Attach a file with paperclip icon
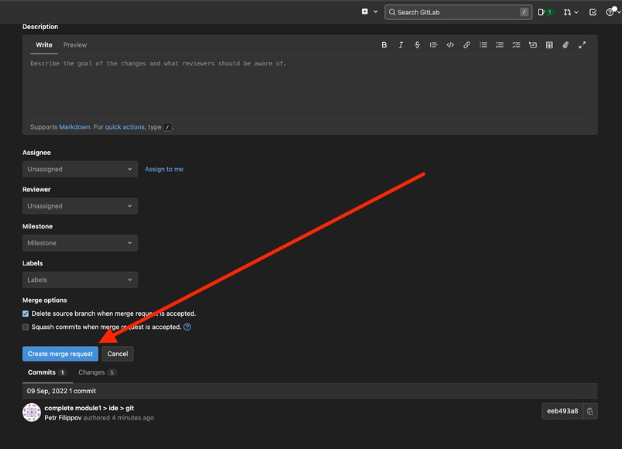The width and height of the screenshot is (622, 449). click(565, 45)
